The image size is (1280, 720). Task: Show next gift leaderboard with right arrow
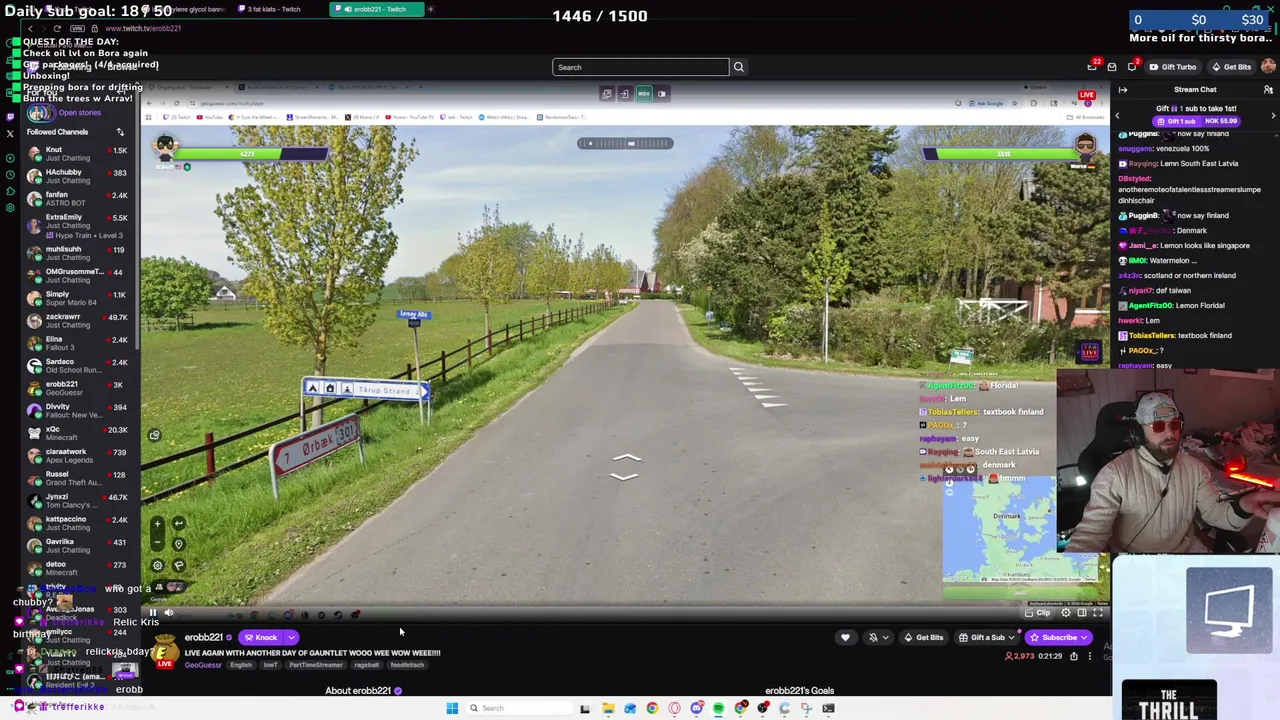[1273, 116]
